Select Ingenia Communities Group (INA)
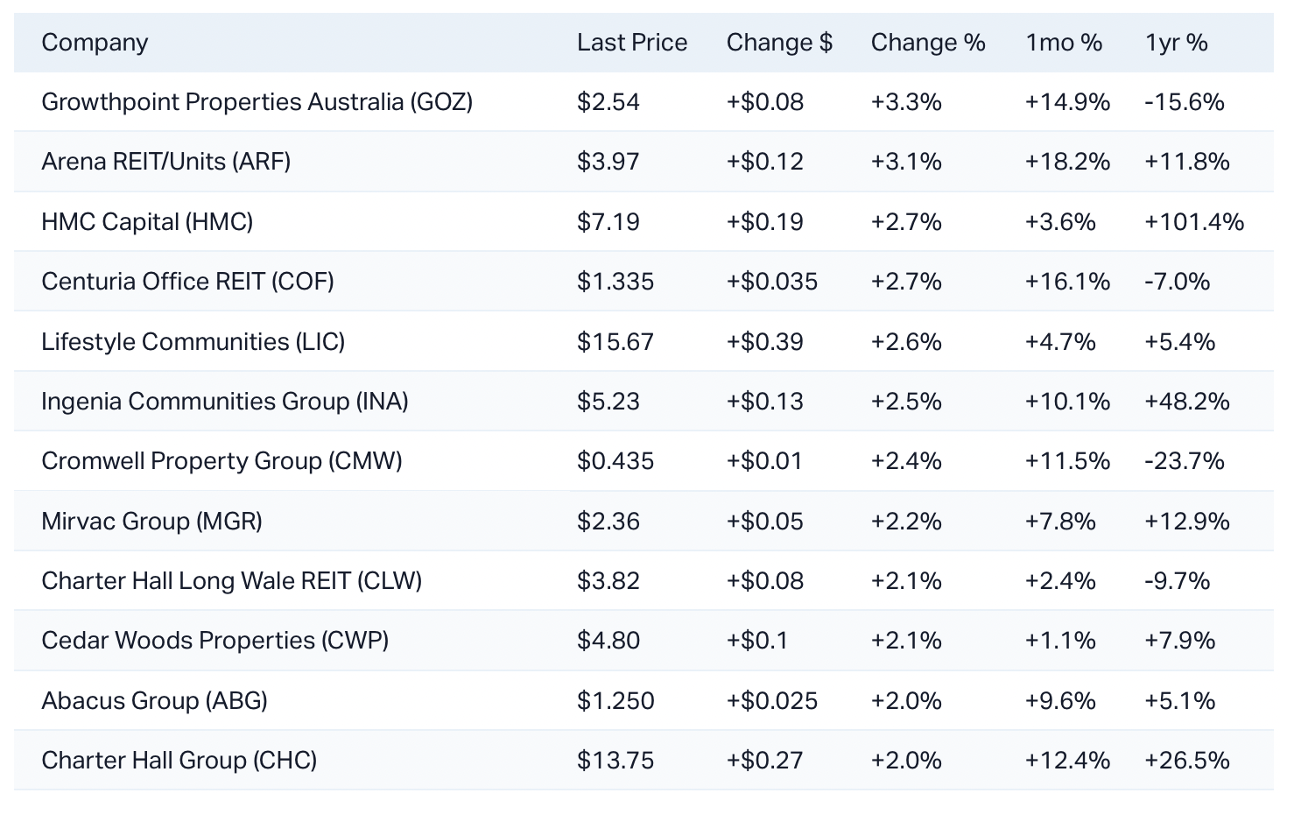The height and width of the screenshot is (822, 1290). [225, 402]
